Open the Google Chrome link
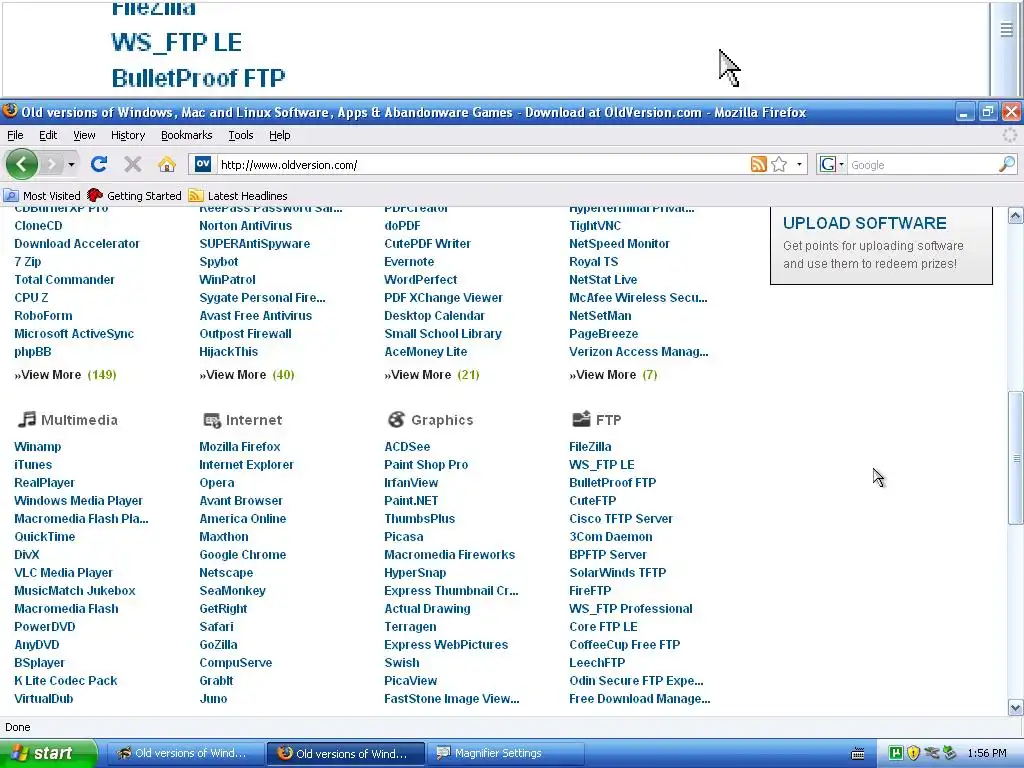The height and width of the screenshot is (768, 1024). pyautogui.click(x=242, y=554)
